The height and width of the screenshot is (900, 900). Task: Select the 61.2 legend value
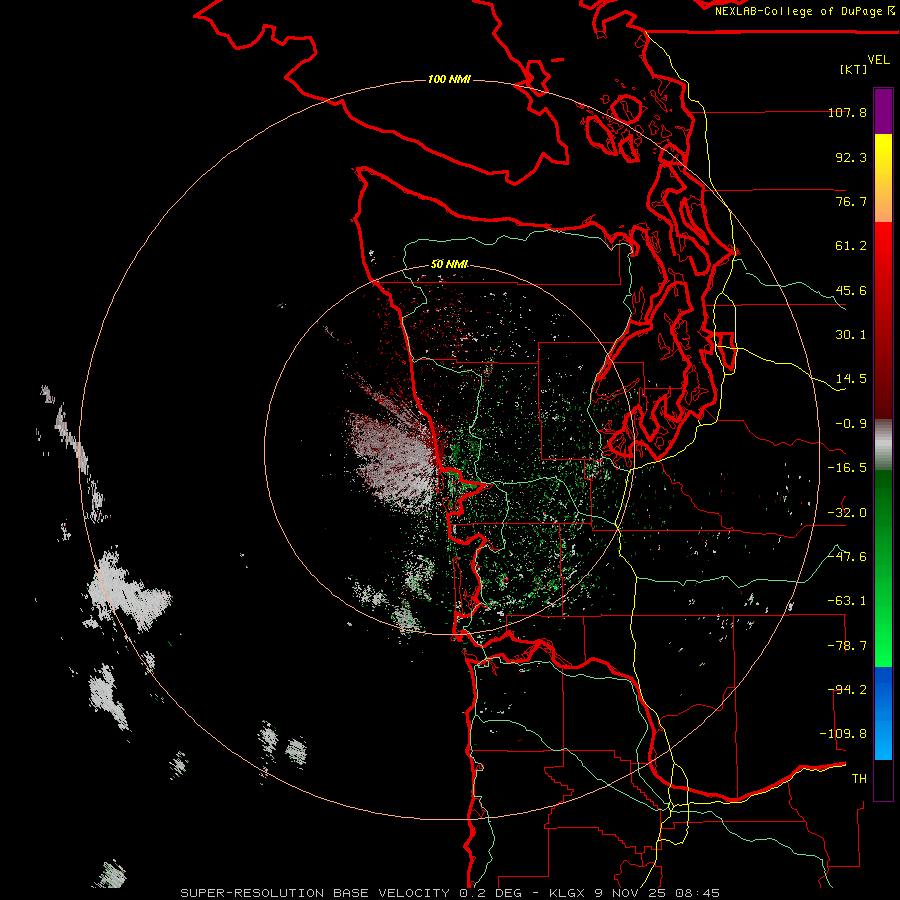[x=851, y=246]
